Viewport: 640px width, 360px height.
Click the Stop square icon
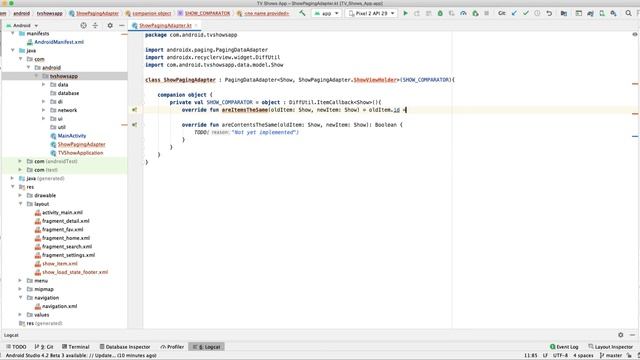pyautogui.click(x=487, y=13)
